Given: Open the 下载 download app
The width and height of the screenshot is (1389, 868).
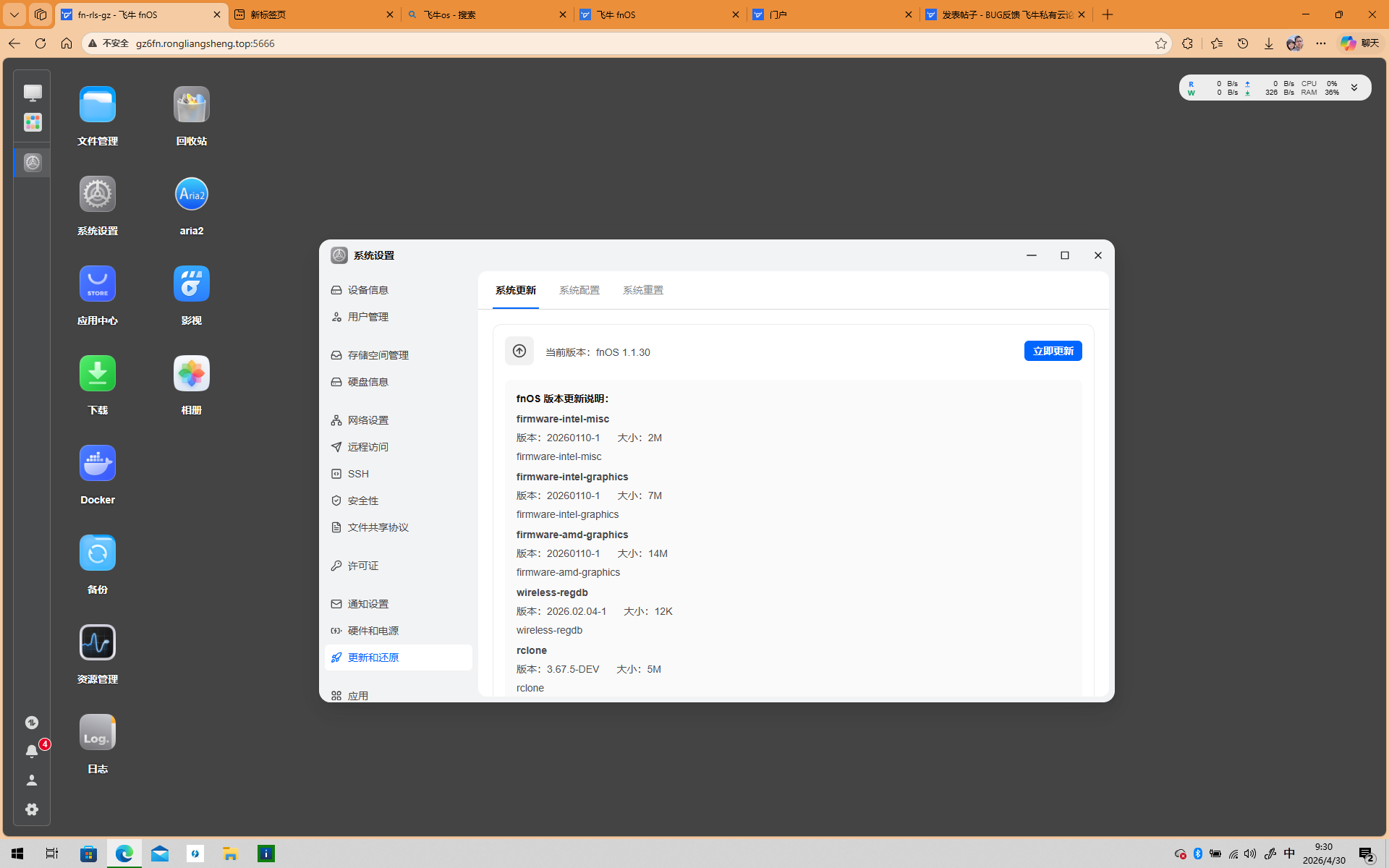Looking at the screenshot, I should click(x=98, y=374).
